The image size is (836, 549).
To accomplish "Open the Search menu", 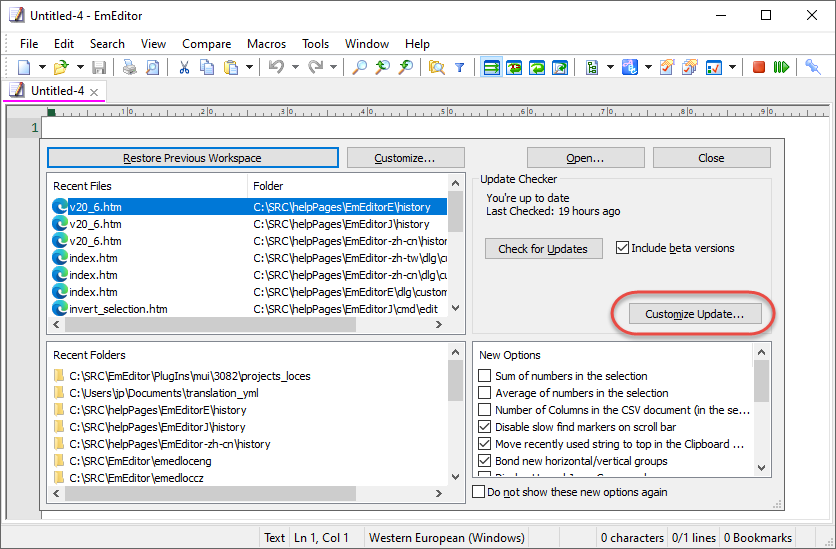I will coord(107,44).
